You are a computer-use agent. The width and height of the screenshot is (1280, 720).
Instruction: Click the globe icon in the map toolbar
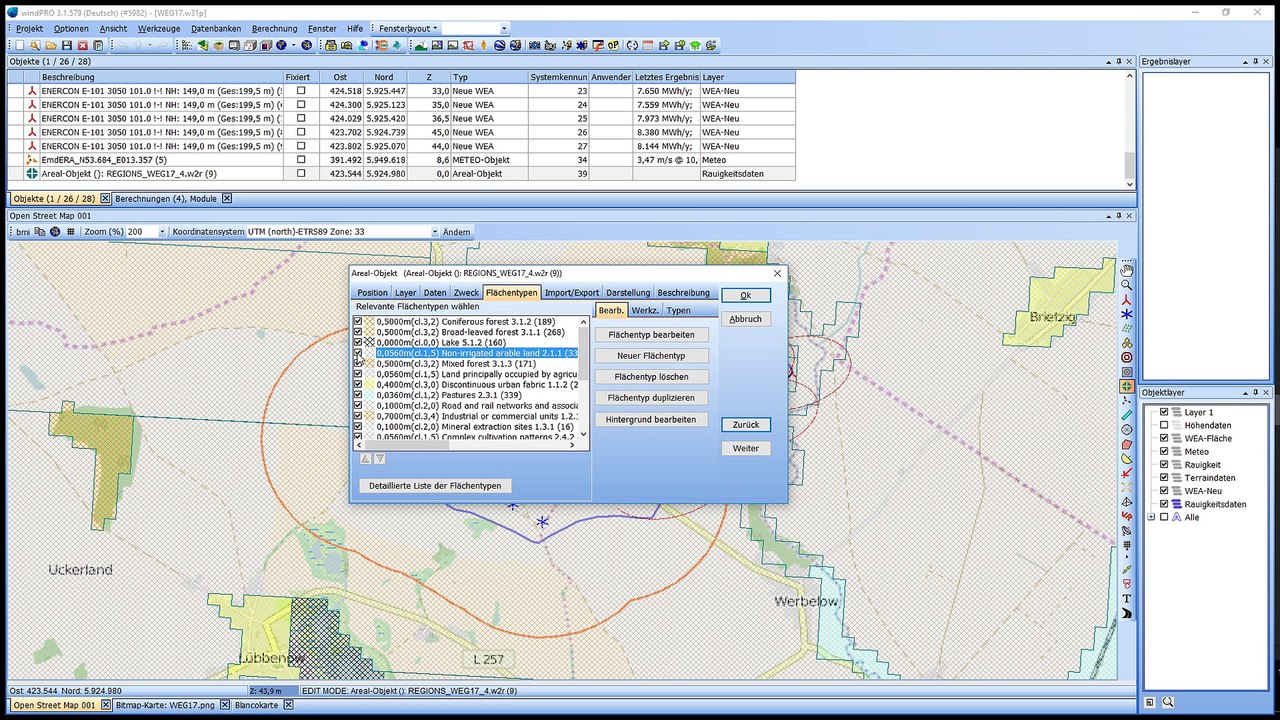55,232
